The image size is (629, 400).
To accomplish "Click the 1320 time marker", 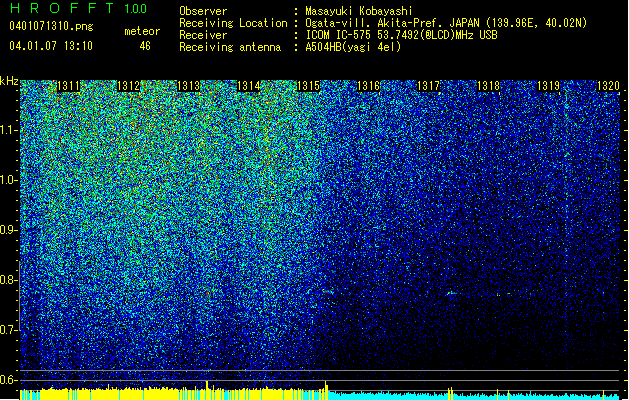I will 608,86.
